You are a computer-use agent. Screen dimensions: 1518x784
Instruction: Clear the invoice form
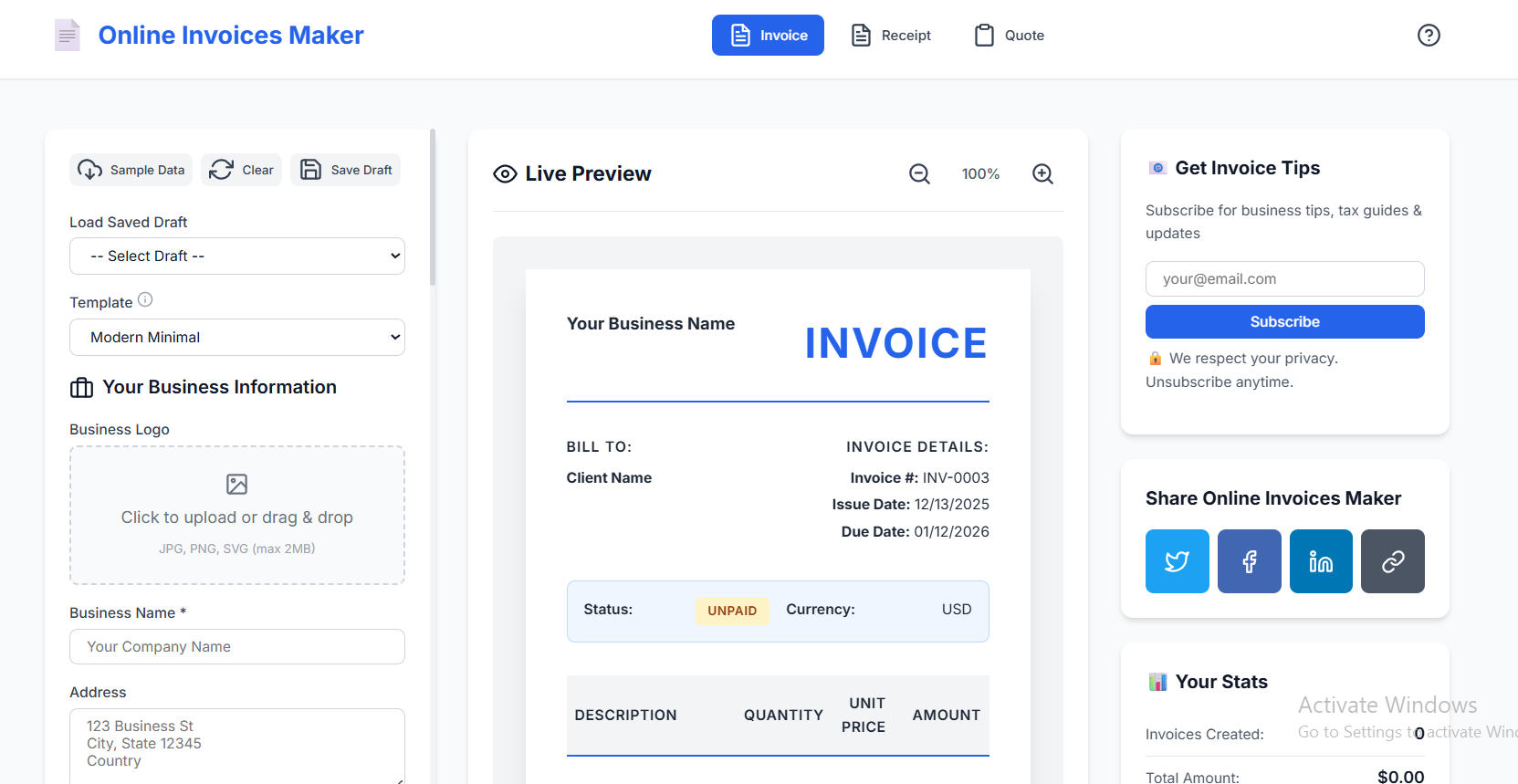[241, 170]
